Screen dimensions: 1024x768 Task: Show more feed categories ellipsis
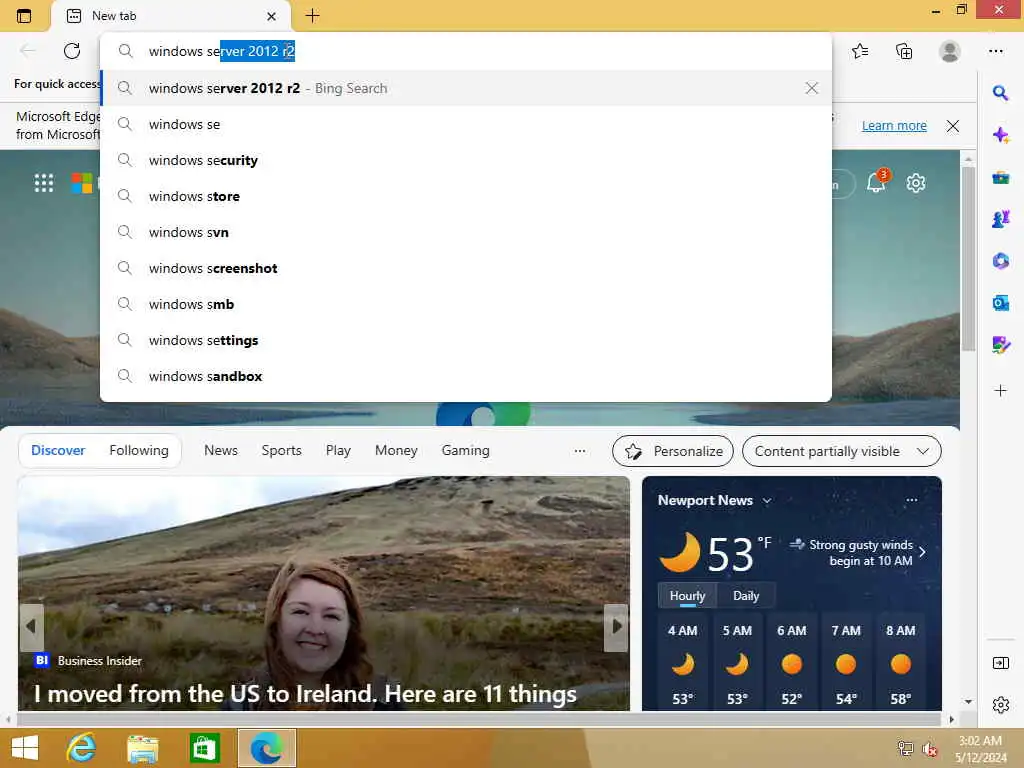tap(579, 451)
